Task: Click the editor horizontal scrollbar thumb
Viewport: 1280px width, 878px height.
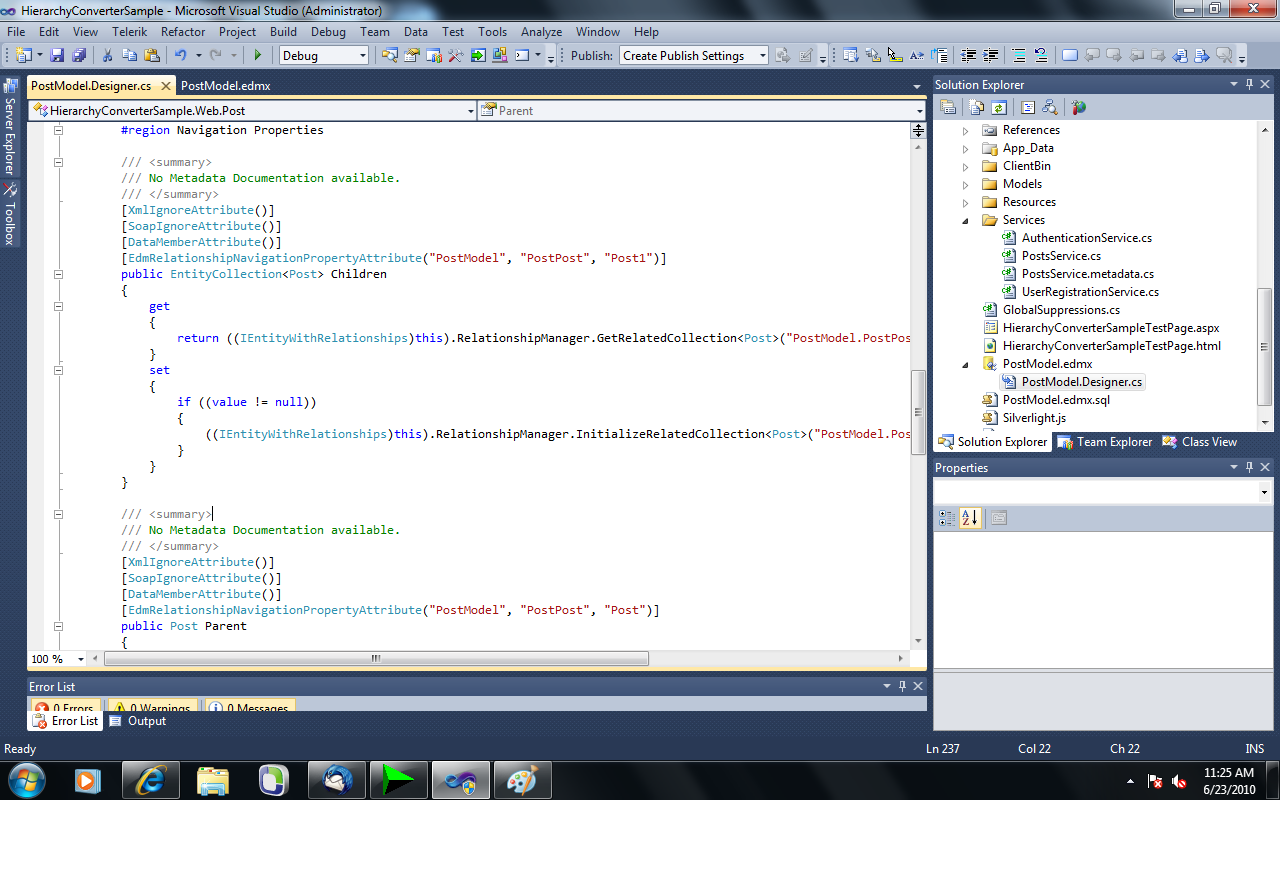Action: point(376,659)
